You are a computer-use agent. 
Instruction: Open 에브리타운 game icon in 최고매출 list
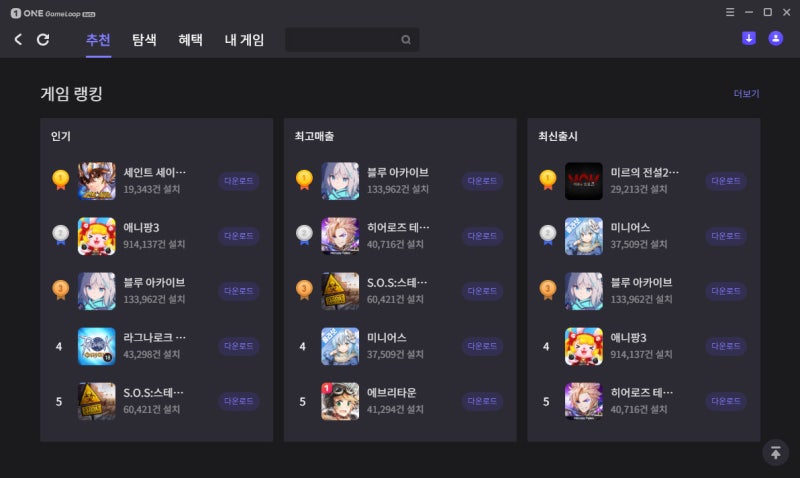pyautogui.click(x=340, y=401)
